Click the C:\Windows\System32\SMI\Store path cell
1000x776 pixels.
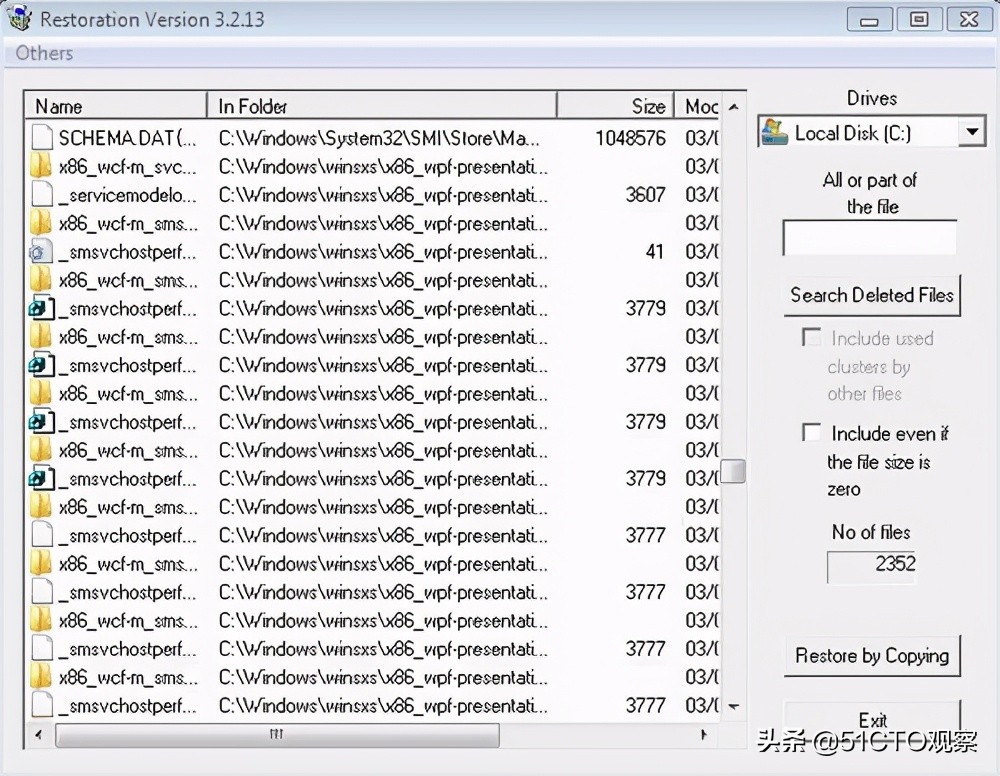tap(379, 138)
